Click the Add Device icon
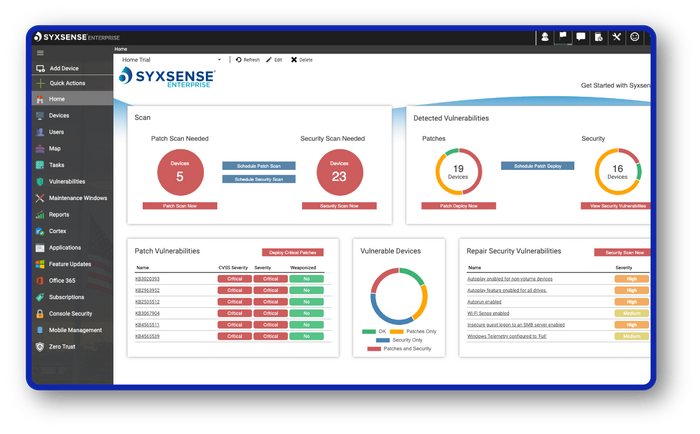This screenshot has width=700, height=434. click(x=40, y=68)
